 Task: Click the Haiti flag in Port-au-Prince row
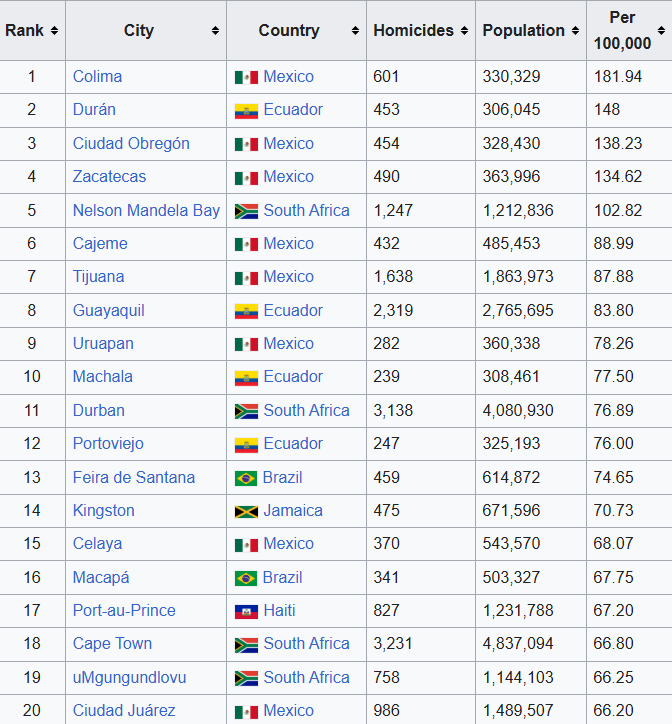point(246,611)
